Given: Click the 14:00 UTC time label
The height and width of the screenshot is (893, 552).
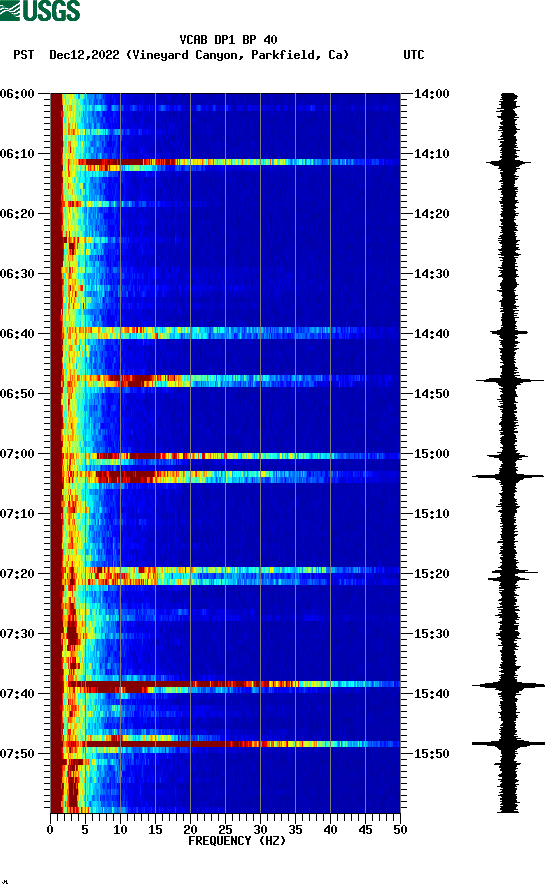Looking at the screenshot, I should click(x=431, y=93).
